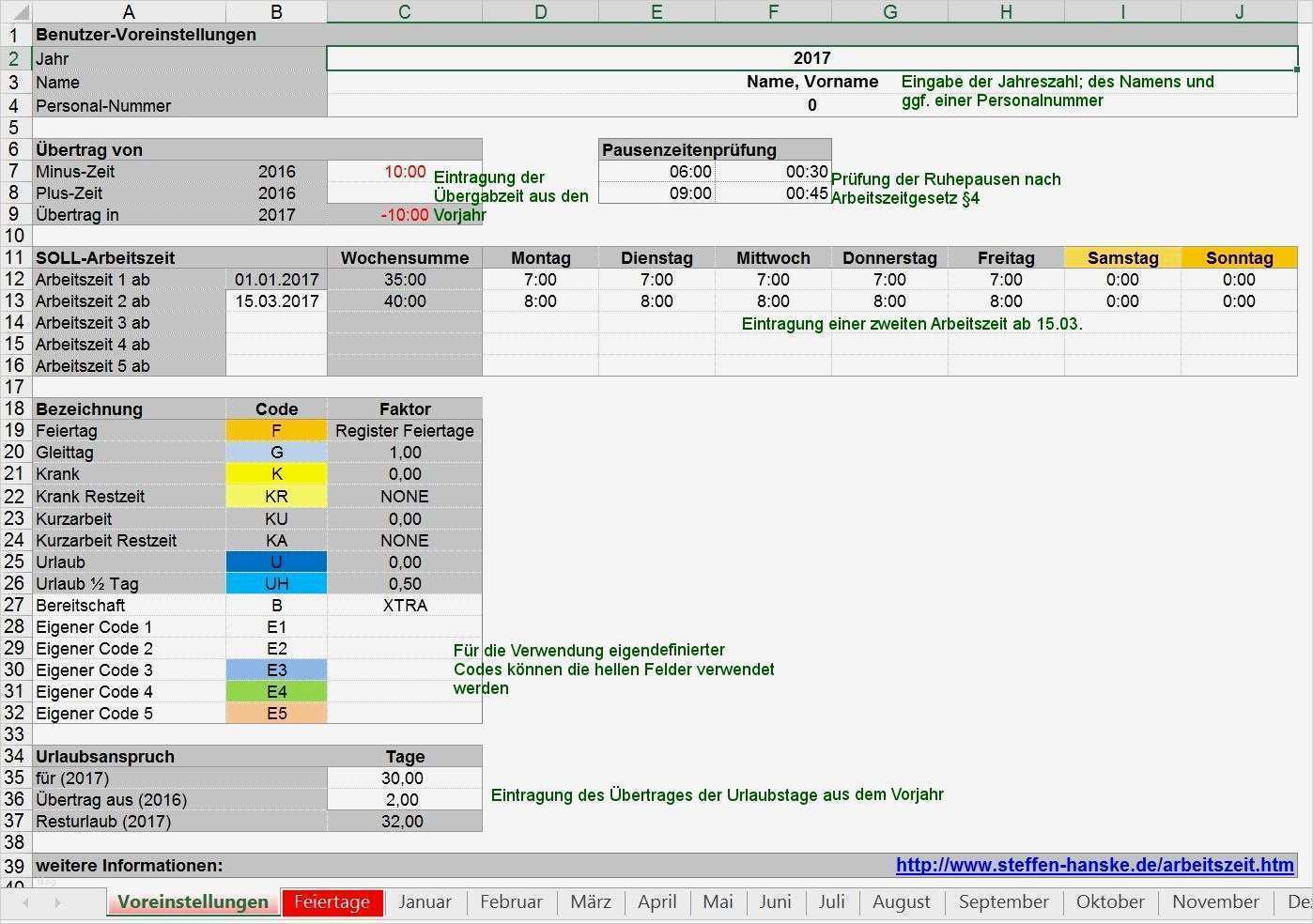Click the Name, Vorname entry cell
The image size is (1313, 924).
click(811, 82)
